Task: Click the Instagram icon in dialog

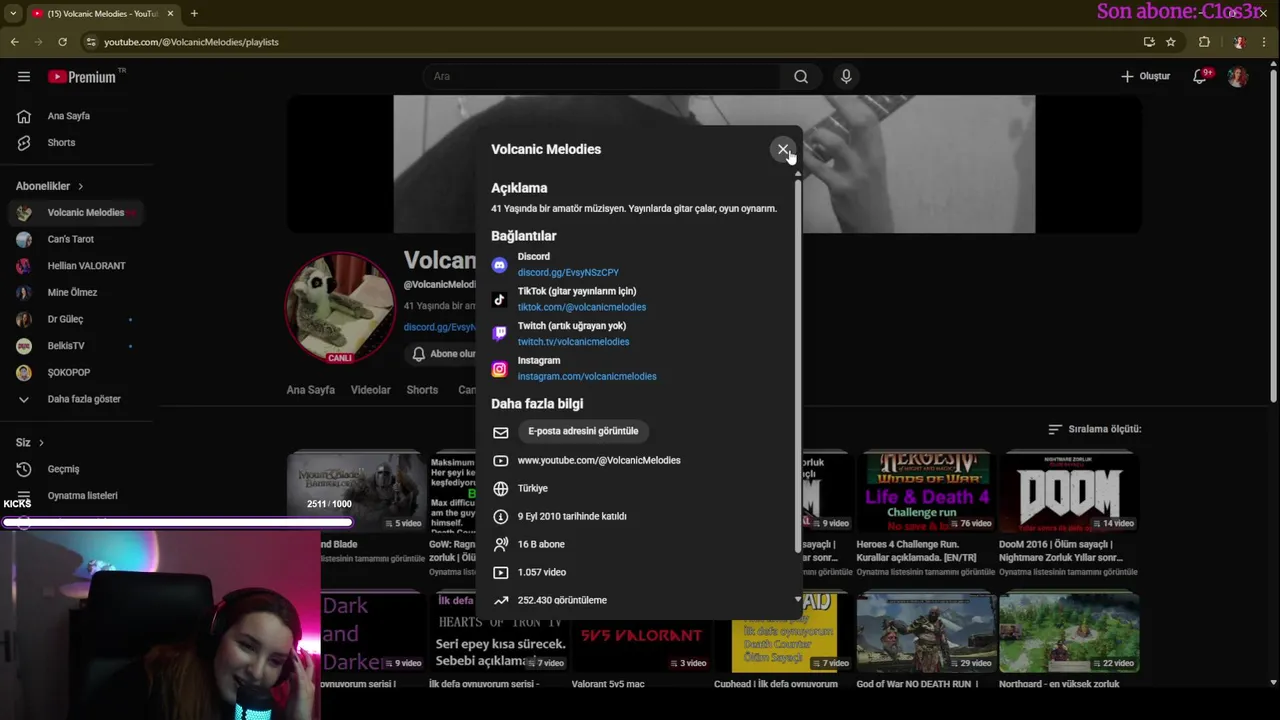Action: pos(499,369)
